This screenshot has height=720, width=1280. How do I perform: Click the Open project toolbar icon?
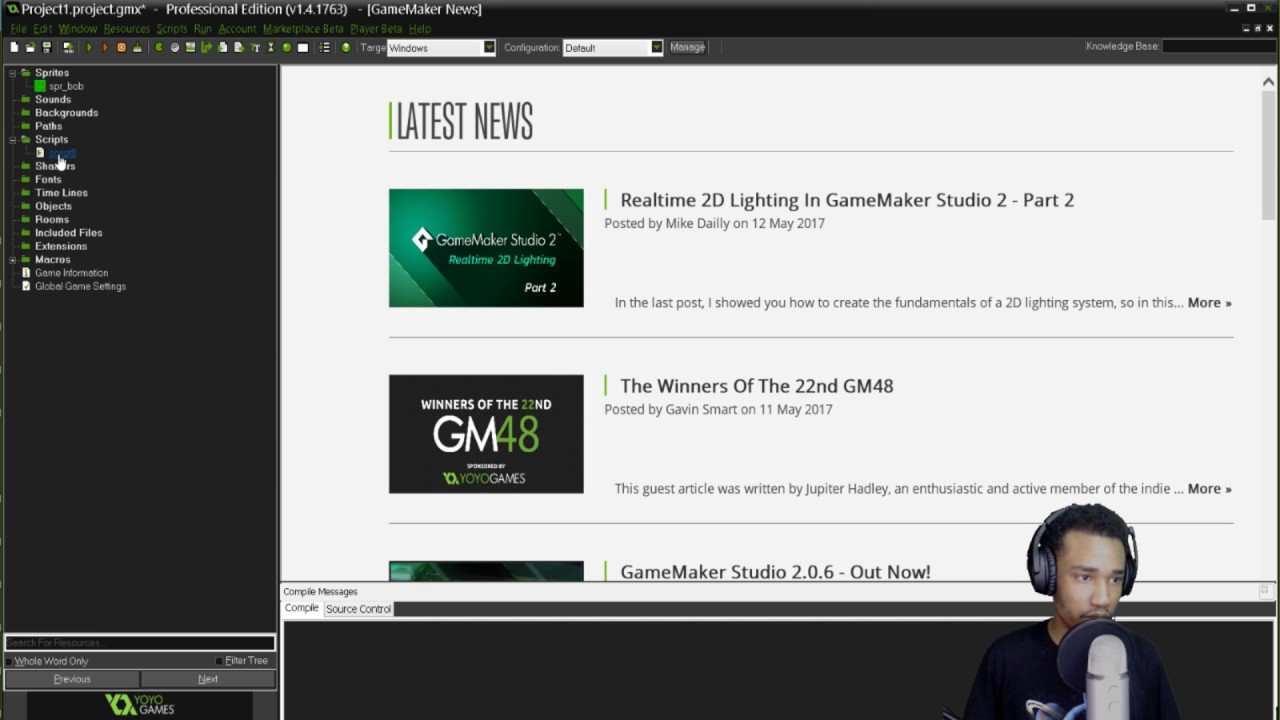coord(30,47)
